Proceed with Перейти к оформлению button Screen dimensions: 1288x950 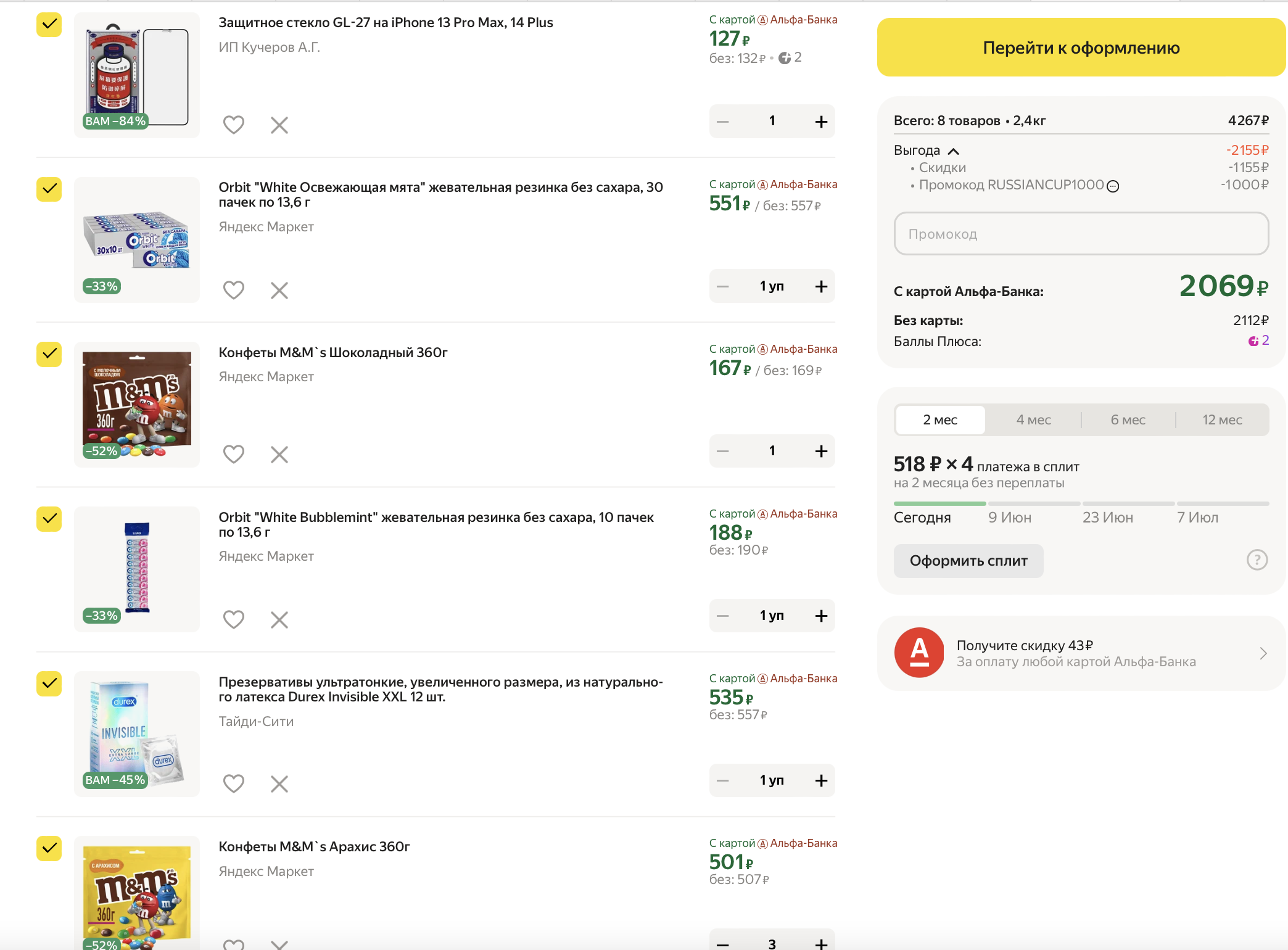tap(1081, 47)
